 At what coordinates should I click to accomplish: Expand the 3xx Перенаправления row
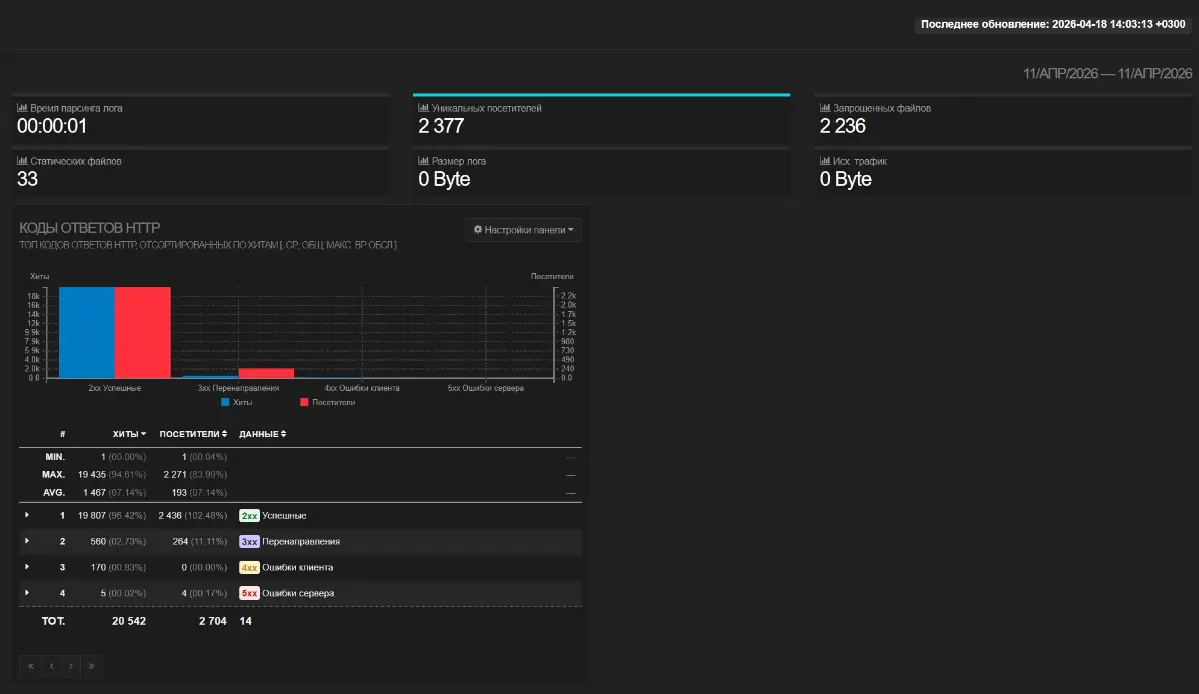click(x=27, y=541)
